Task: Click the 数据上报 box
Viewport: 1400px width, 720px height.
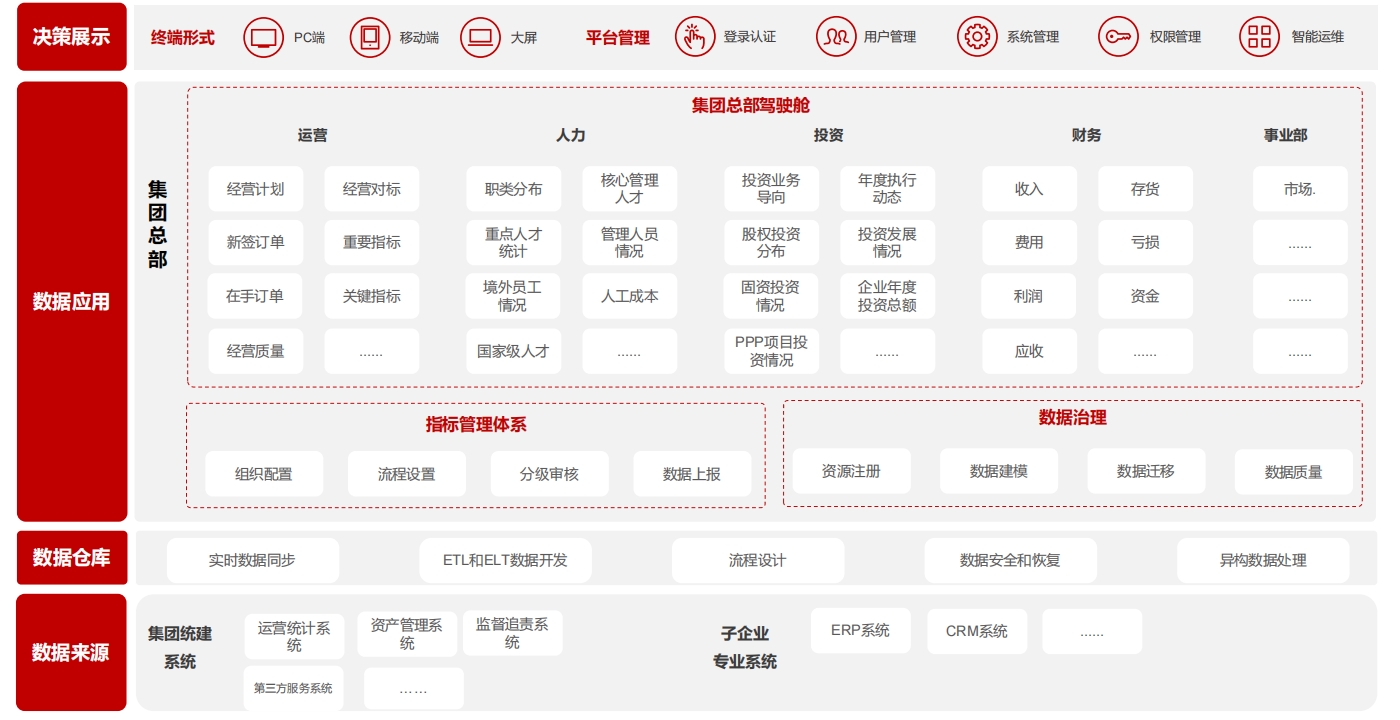Action: tap(692, 474)
